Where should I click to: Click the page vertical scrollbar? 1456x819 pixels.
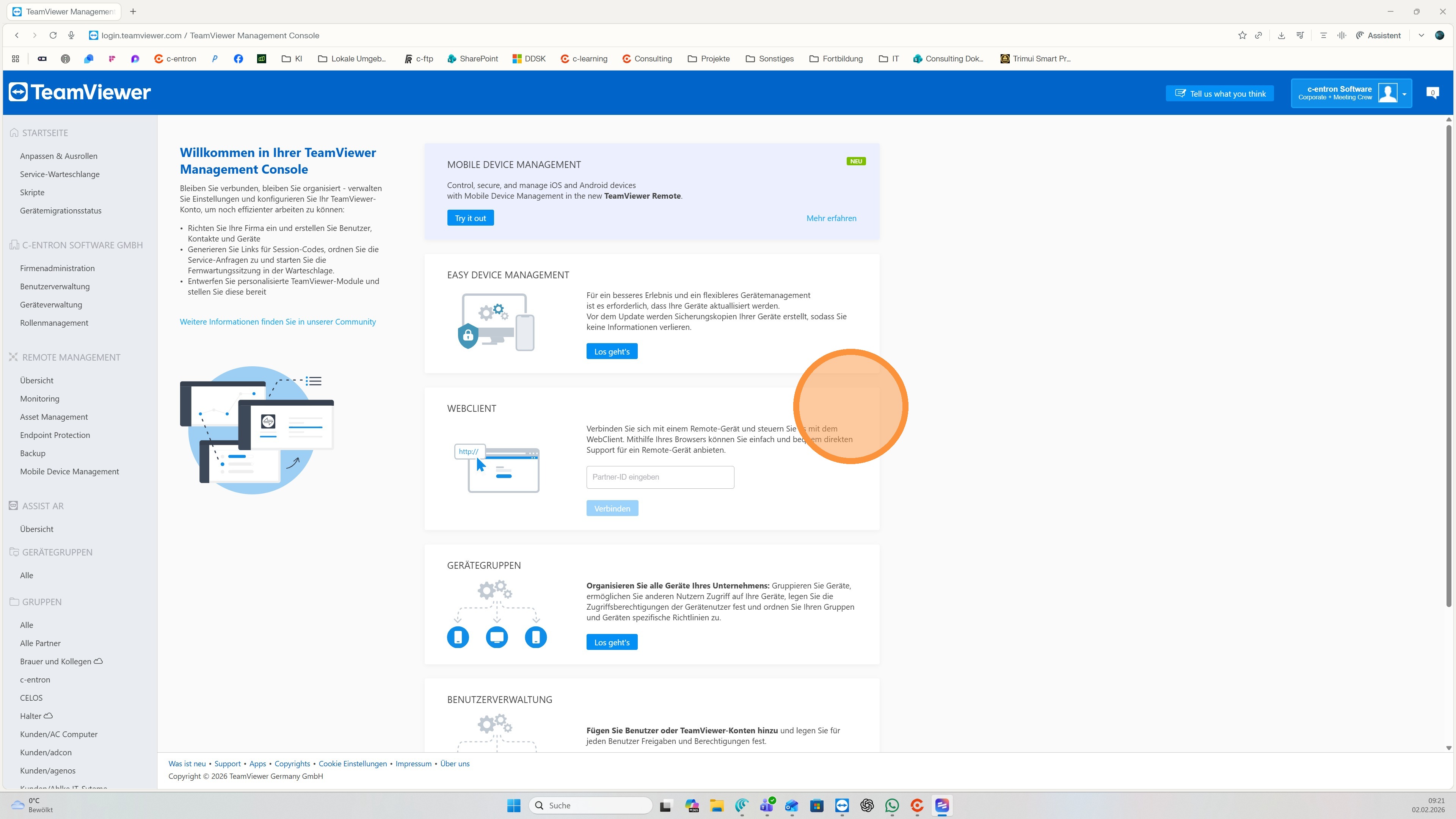click(1448, 367)
